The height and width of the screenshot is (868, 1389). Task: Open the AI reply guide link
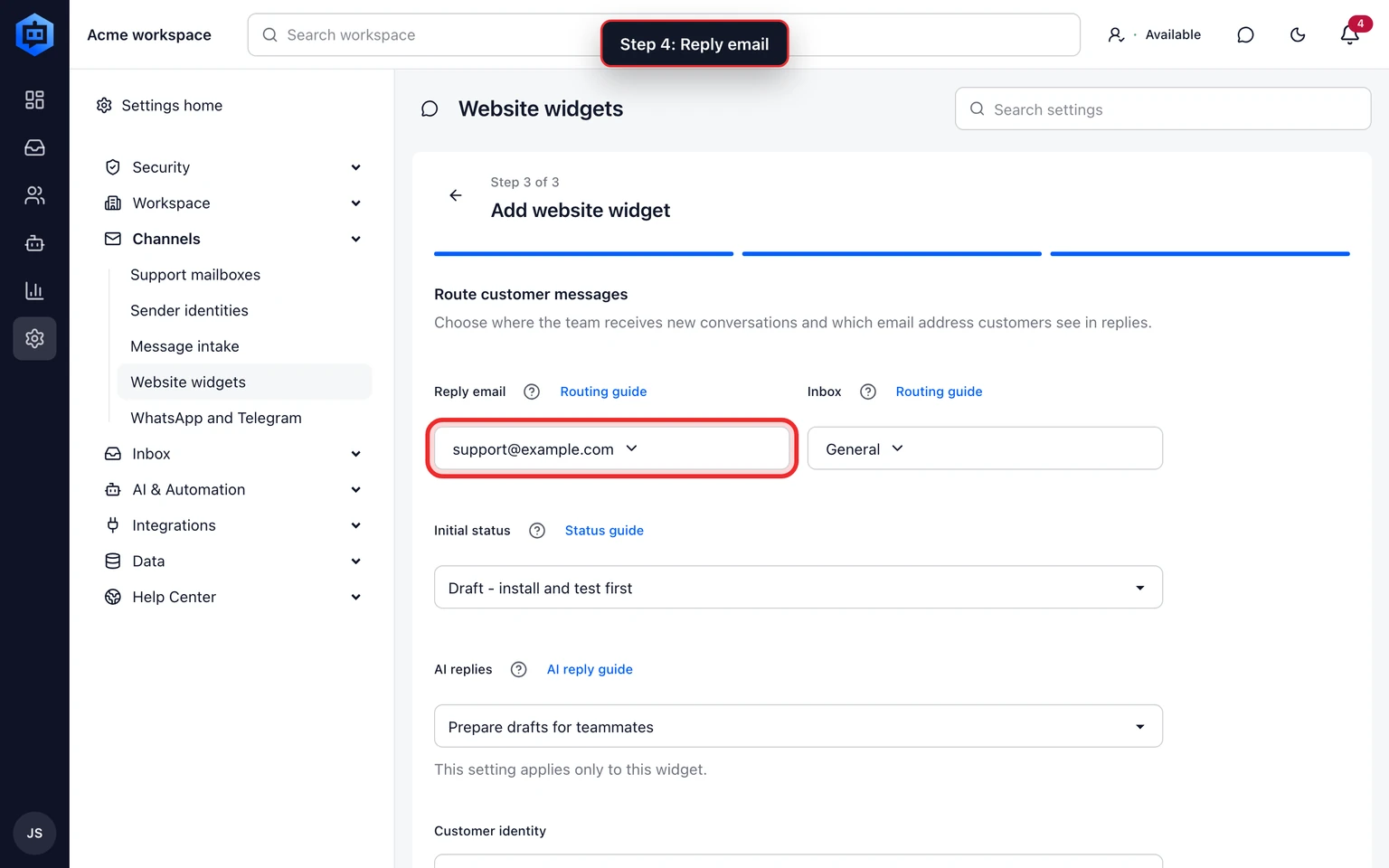(x=590, y=669)
